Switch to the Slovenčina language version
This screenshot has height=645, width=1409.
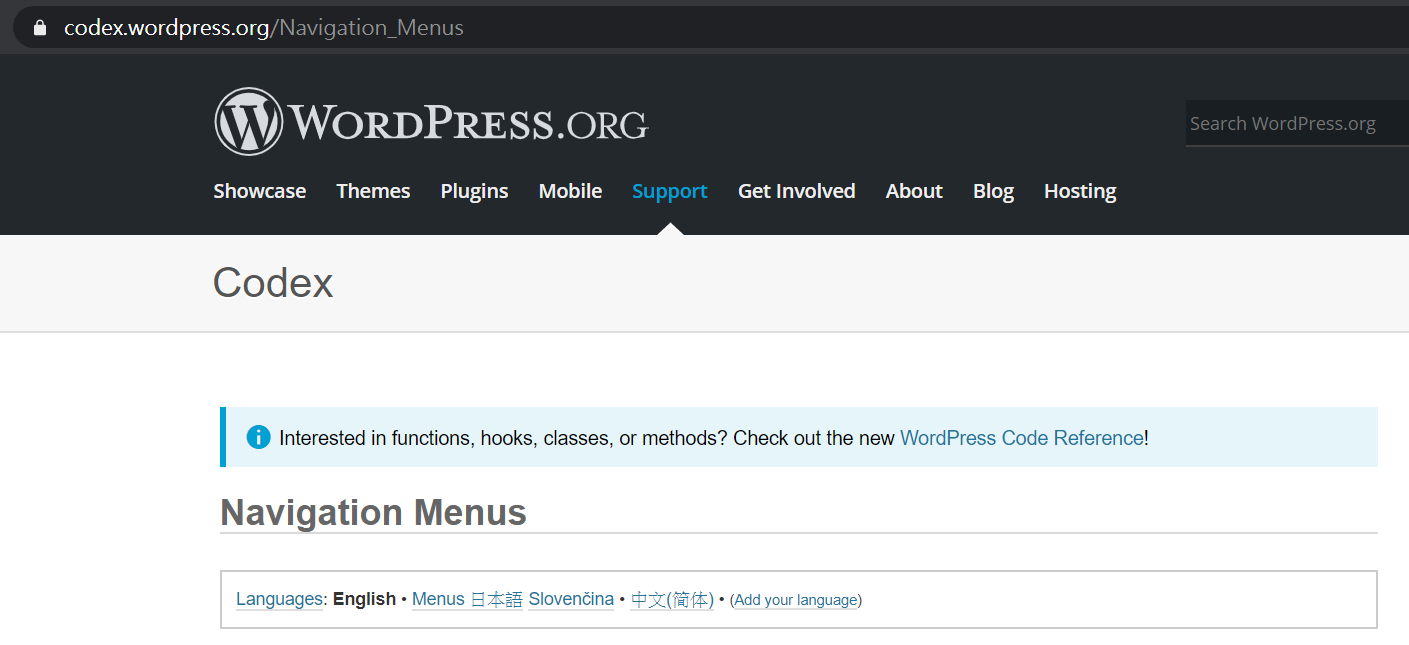pyautogui.click(x=571, y=599)
